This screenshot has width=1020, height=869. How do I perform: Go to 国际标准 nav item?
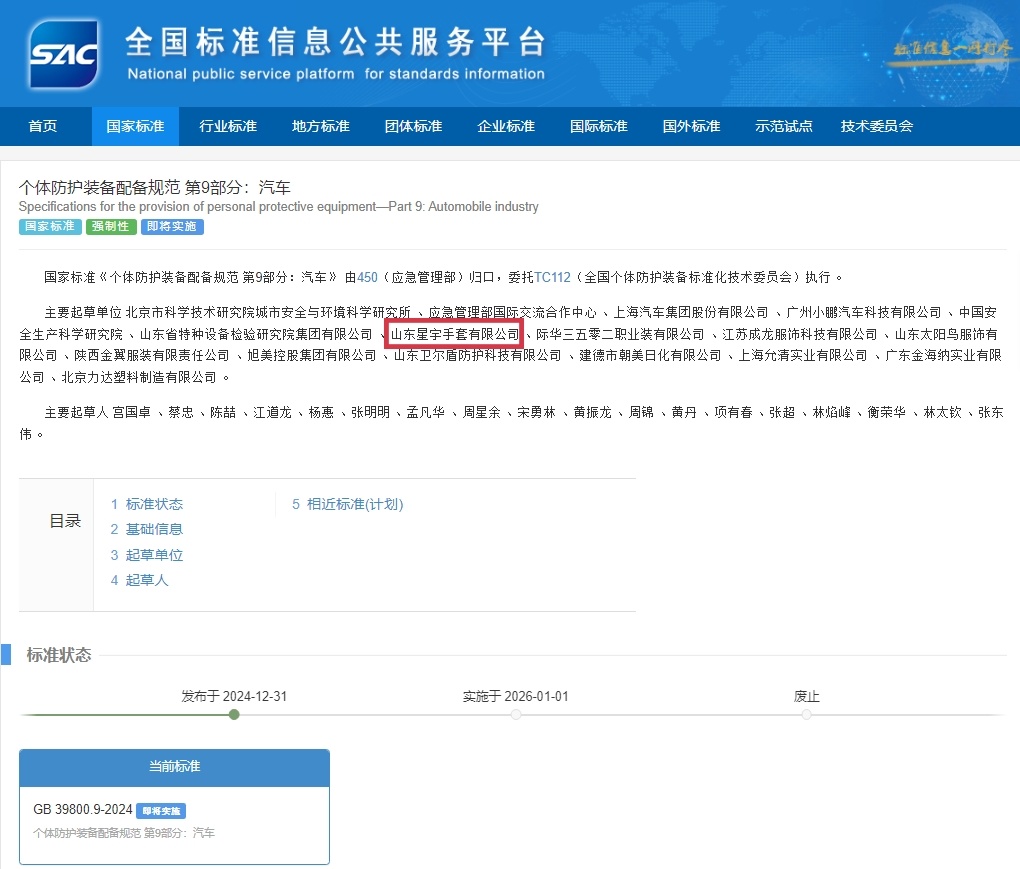[x=599, y=126]
